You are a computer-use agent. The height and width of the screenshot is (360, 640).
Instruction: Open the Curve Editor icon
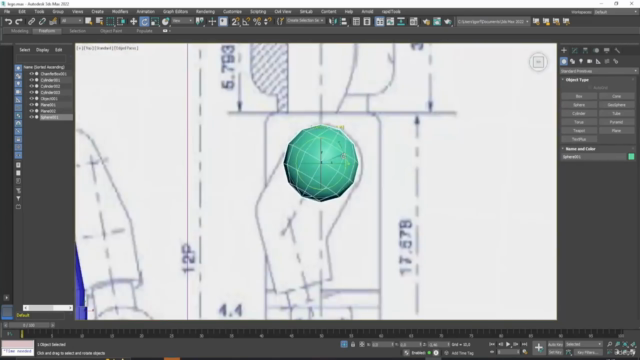click(391, 22)
